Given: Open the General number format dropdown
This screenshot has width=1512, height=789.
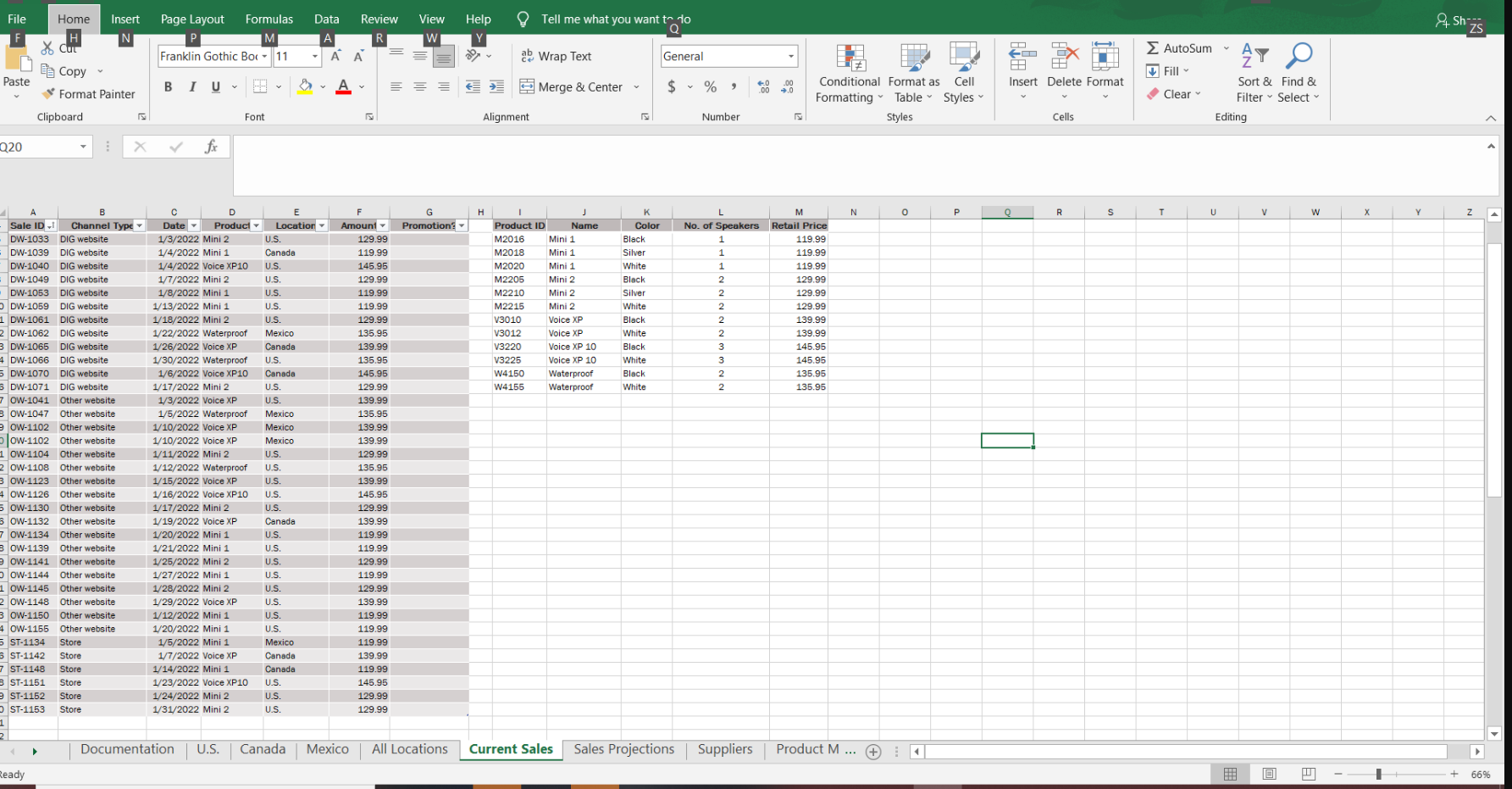Looking at the screenshot, I should pos(790,56).
